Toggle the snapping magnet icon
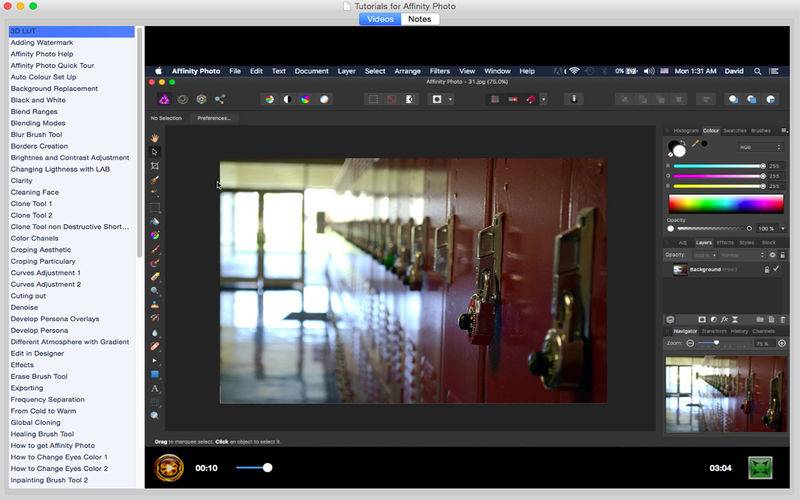 tap(531, 99)
